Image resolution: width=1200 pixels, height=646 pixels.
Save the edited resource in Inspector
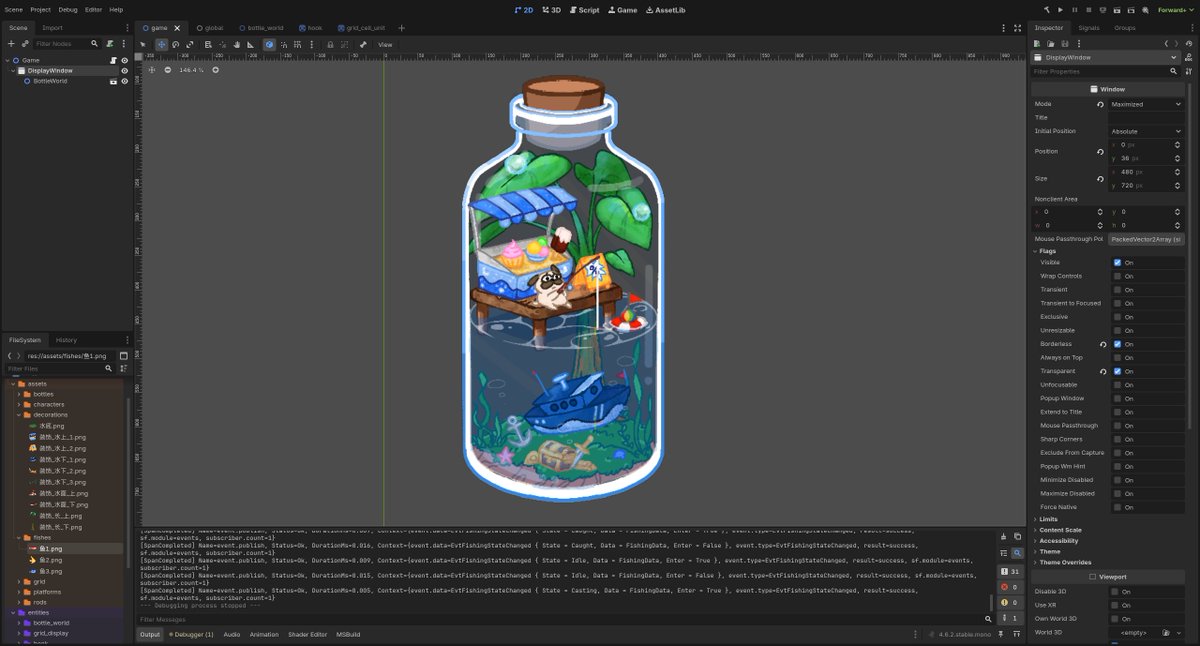pyautogui.click(x=1065, y=43)
